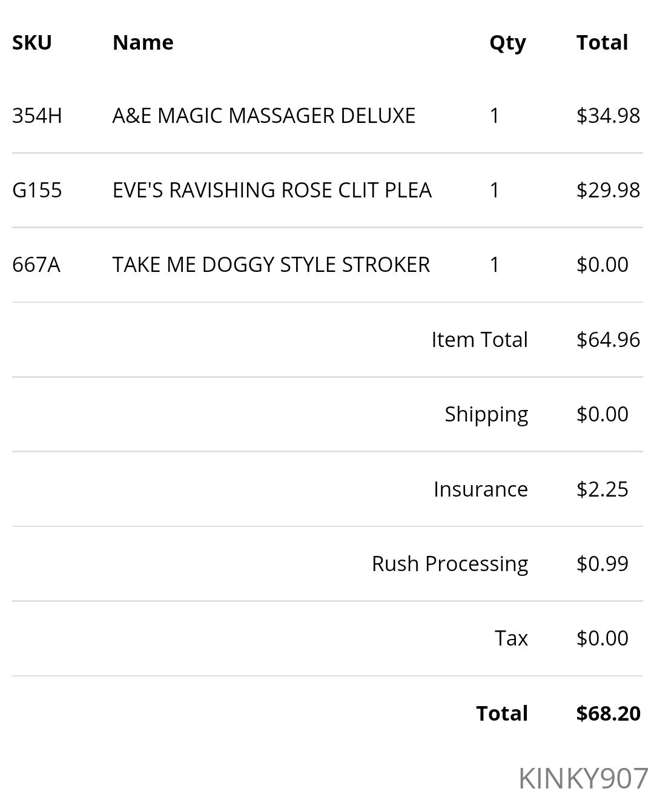Click the A&E MAGIC MASSAGER DELUXE item name
654x800 pixels.
(x=264, y=116)
